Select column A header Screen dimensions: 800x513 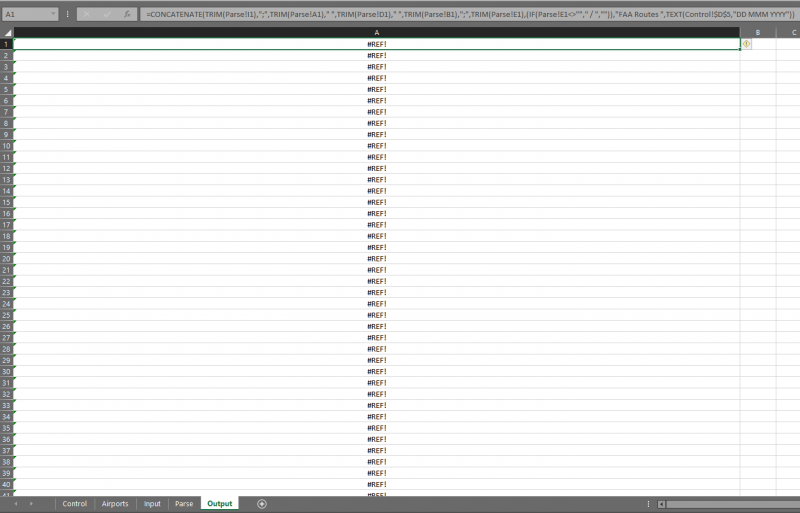click(x=377, y=33)
